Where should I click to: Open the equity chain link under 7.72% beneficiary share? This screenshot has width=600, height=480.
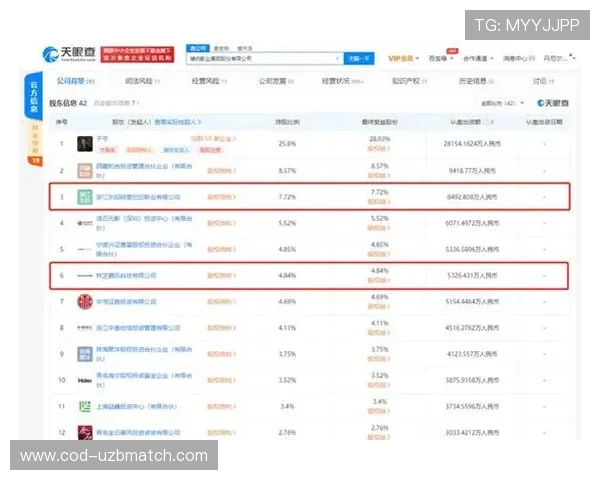[x=379, y=202]
